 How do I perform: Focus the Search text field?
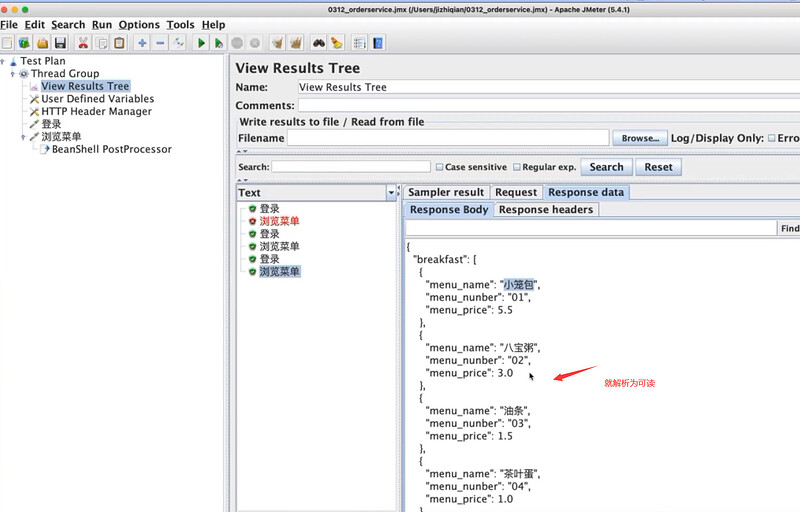tap(351, 167)
